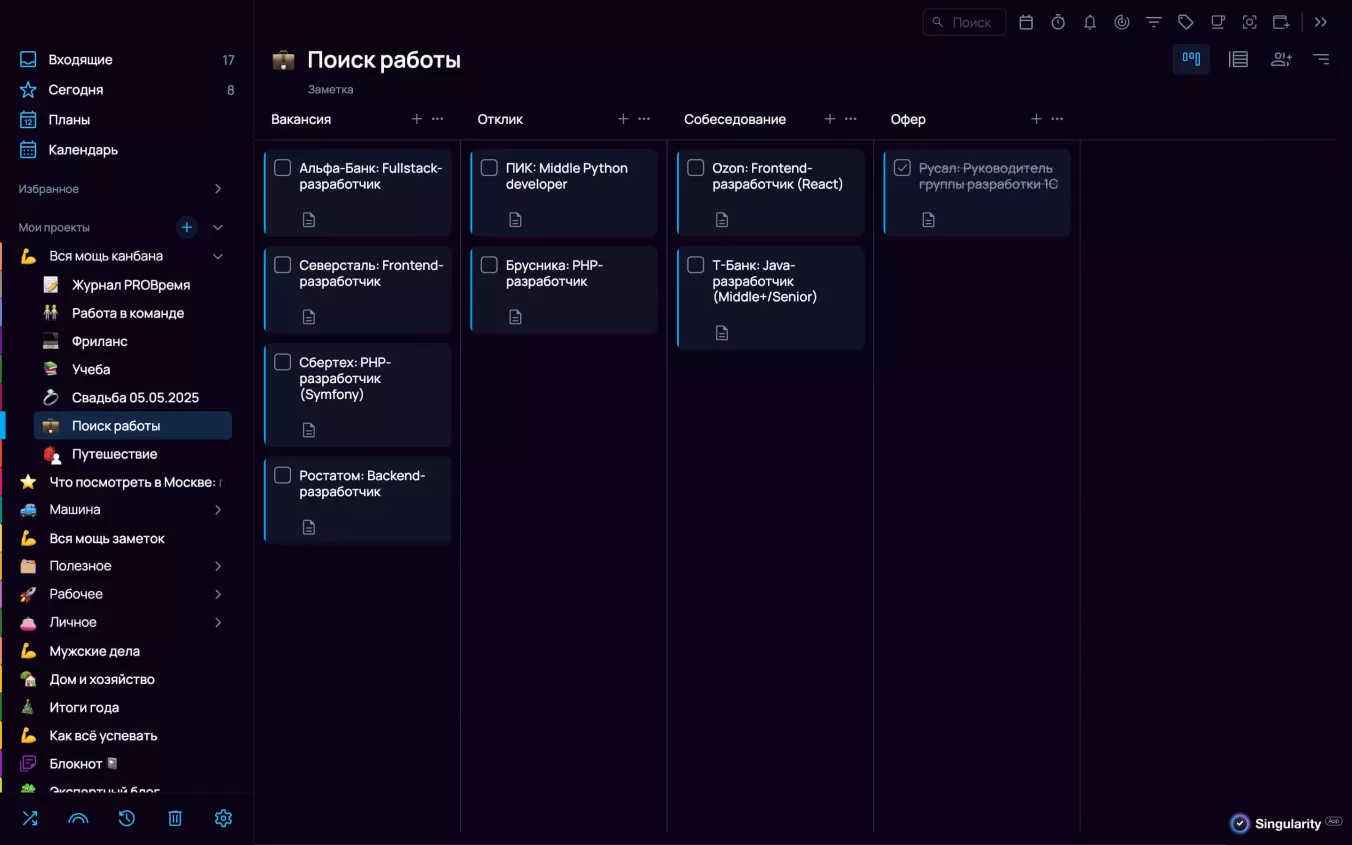
Task: Click the shuffle icon in bottom bar
Action: (x=30, y=818)
